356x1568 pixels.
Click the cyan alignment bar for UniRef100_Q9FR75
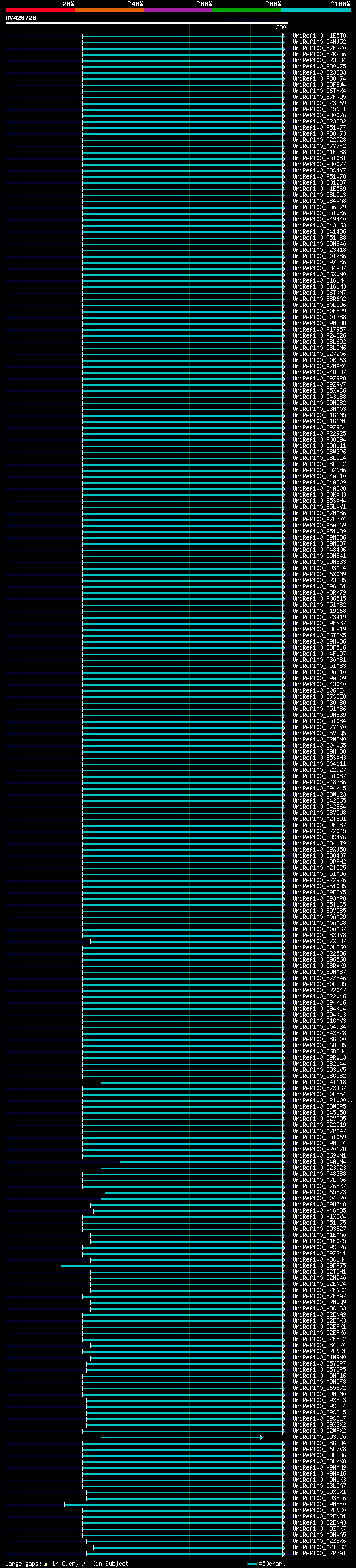[x=173, y=1266]
